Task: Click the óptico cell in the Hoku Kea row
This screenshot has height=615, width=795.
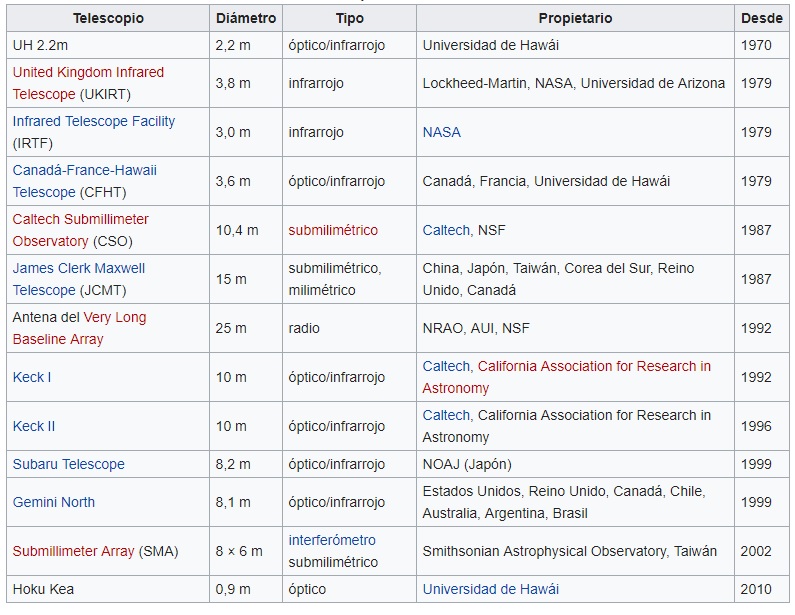Action: [349, 589]
